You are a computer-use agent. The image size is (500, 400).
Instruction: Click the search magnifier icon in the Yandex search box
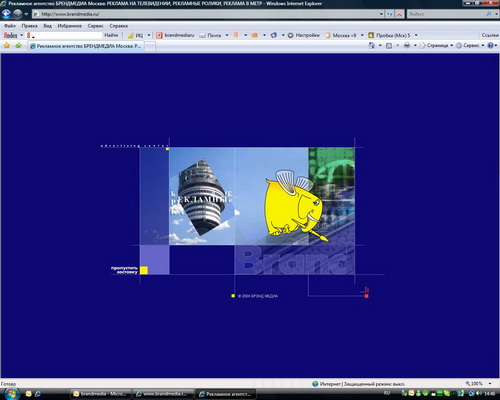pos(489,14)
